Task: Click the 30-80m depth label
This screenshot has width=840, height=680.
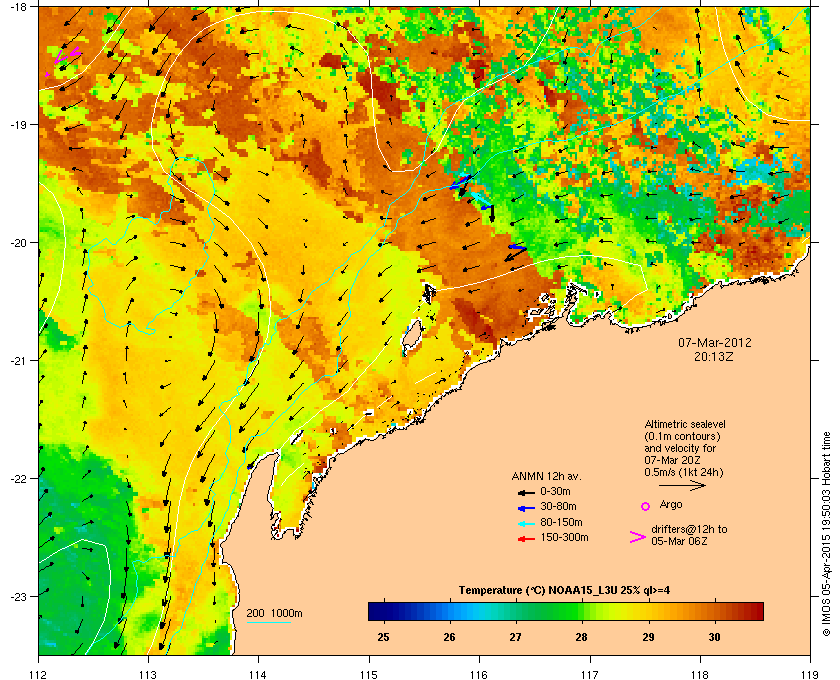Action: click(558, 506)
